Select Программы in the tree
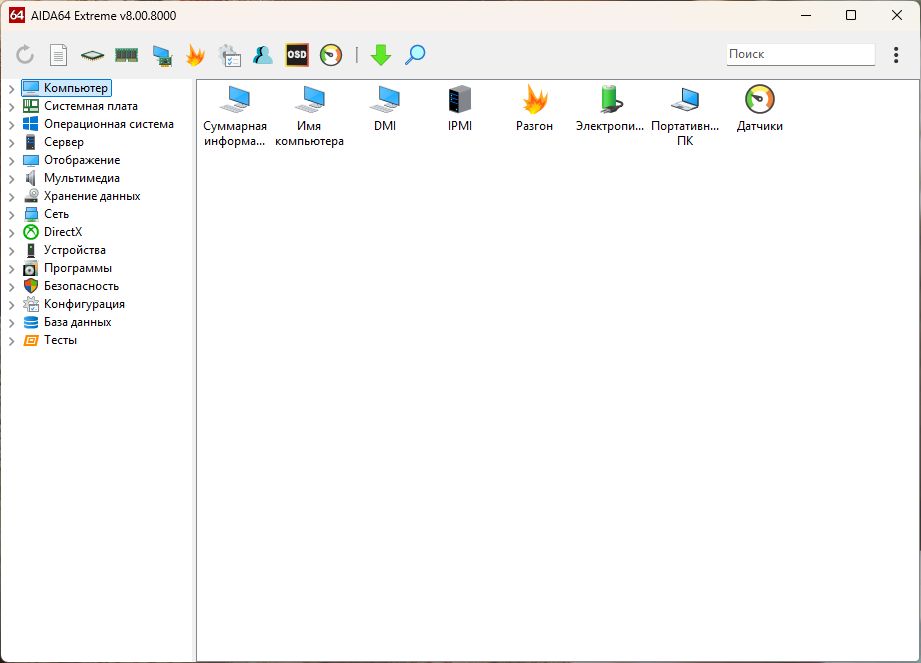The image size is (921, 663). (68, 268)
